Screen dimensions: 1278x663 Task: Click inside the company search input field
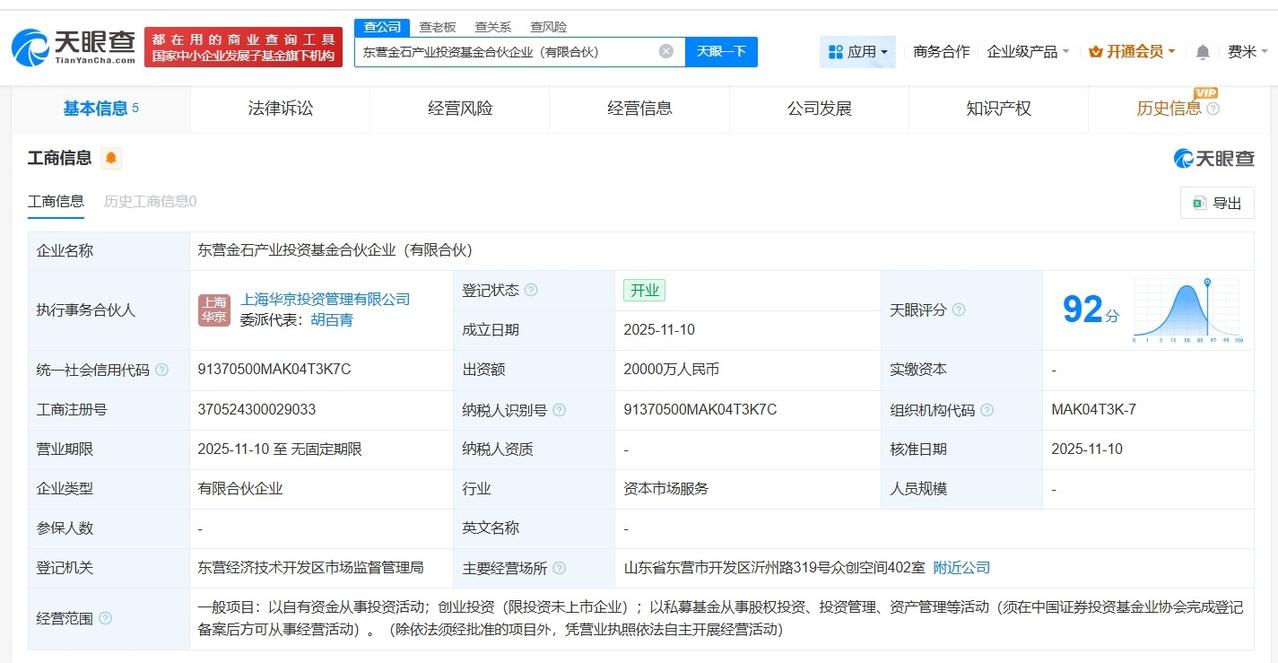500,50
